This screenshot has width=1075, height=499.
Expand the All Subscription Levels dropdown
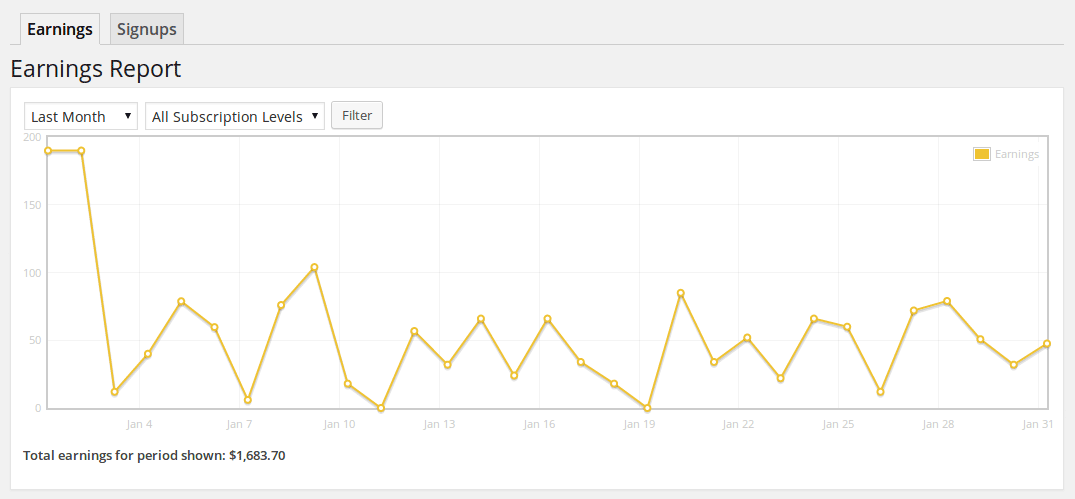[235, 116]
